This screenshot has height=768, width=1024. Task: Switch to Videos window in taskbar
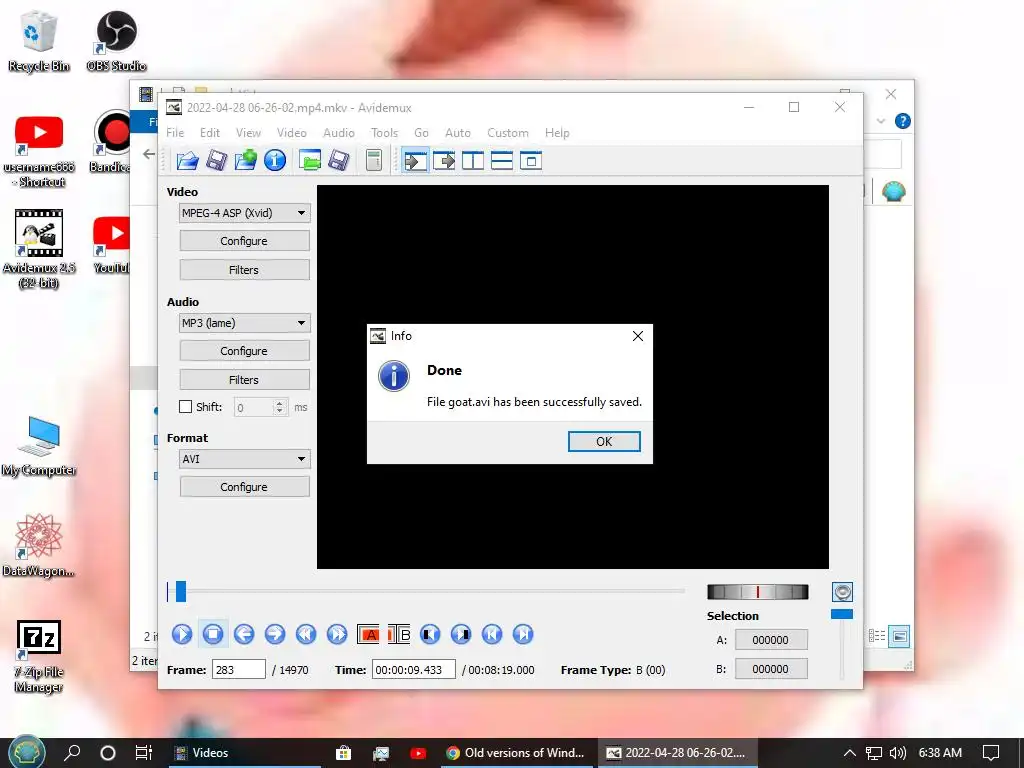[x=245, y=753]
